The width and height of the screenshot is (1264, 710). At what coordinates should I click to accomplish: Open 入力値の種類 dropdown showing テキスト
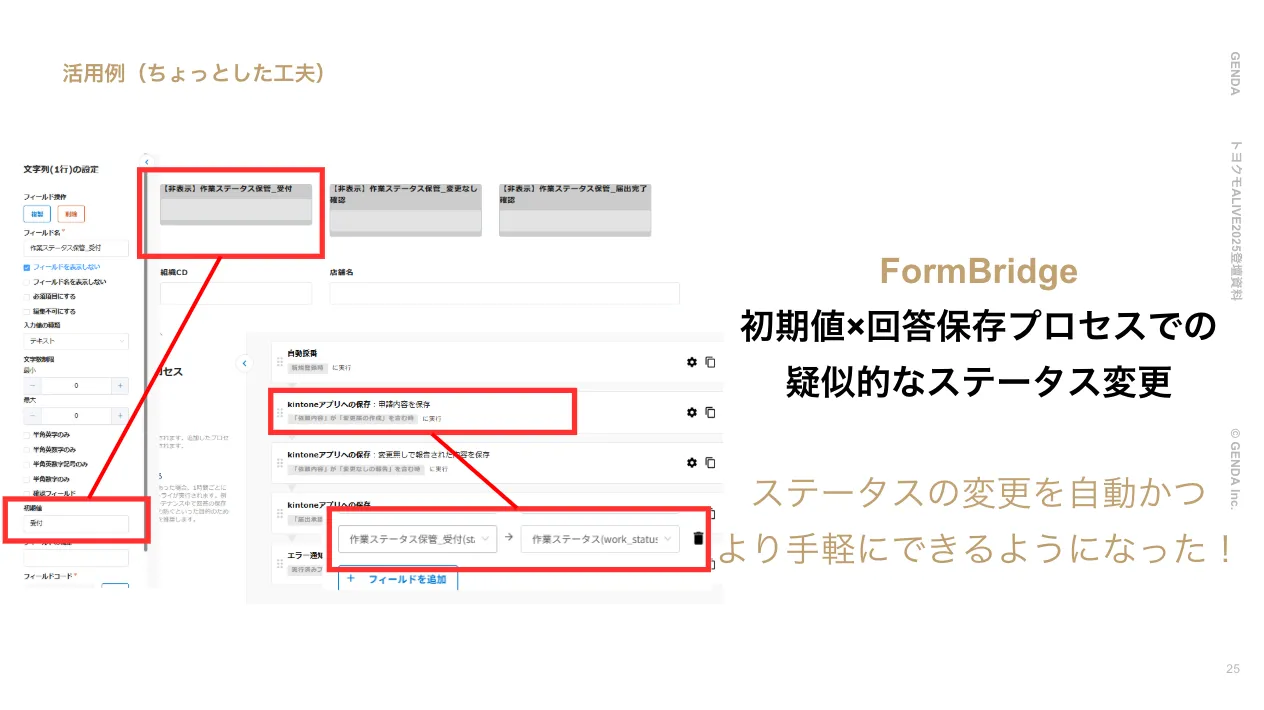76,341
